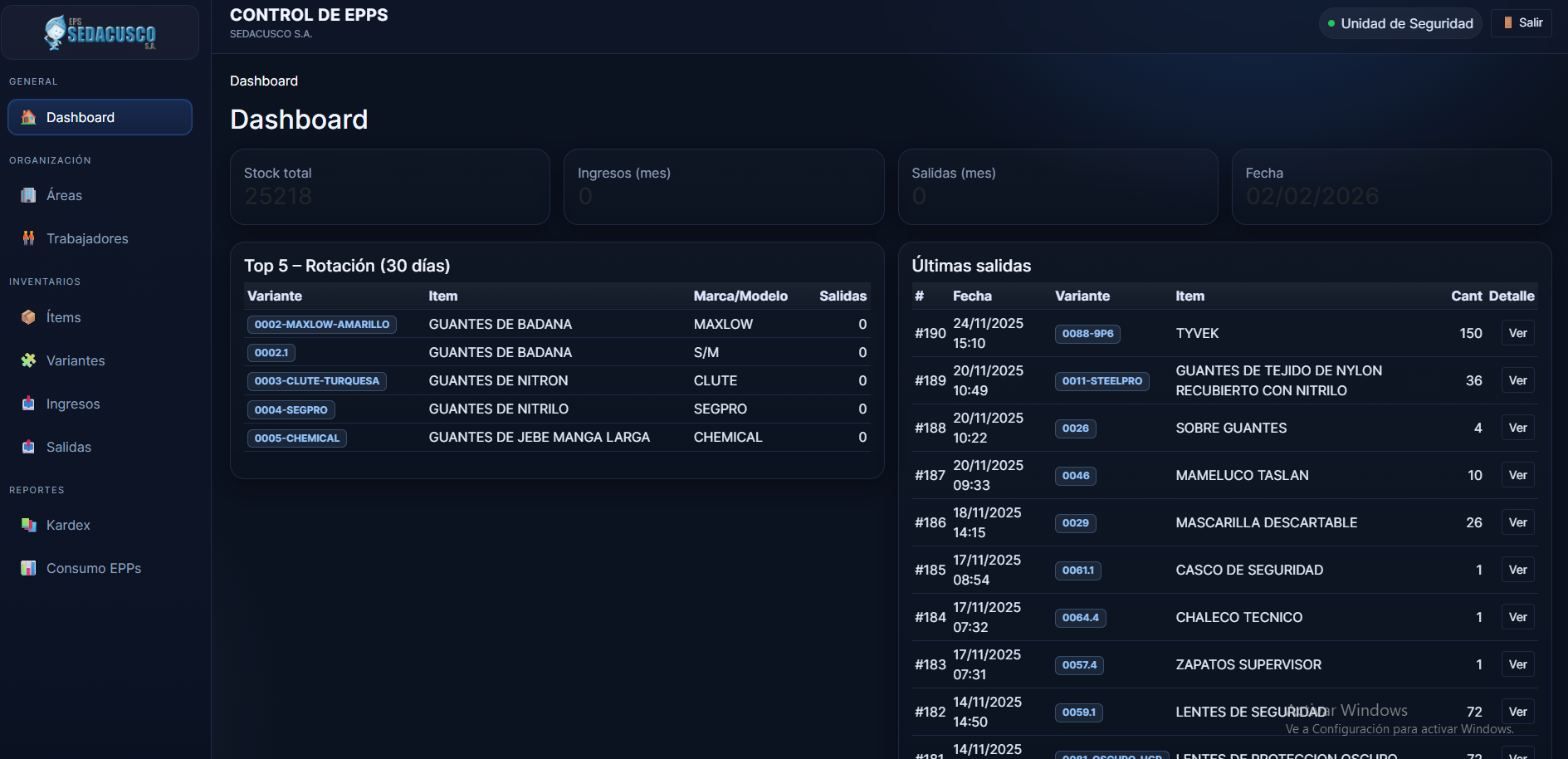The image size is (1568, 759).
Task: Select the Stock total card
Action: click(x=389, y=187)
